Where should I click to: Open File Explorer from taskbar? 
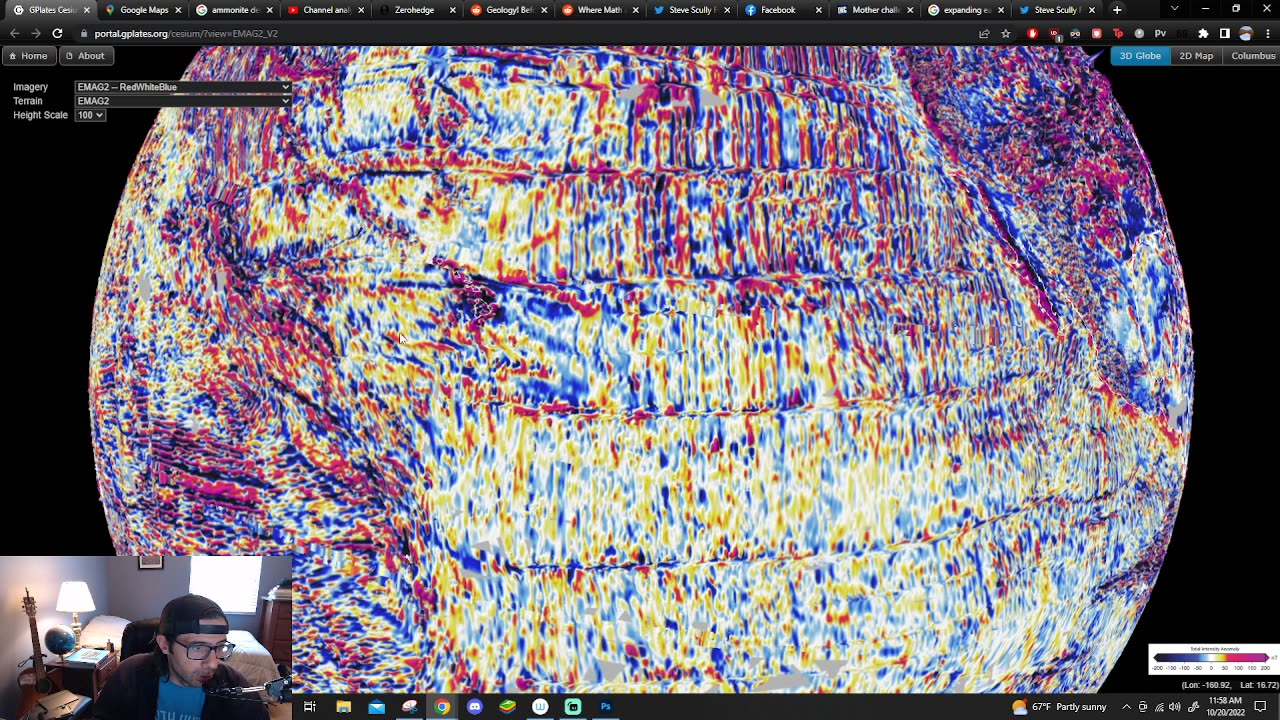tap(343, 707)
